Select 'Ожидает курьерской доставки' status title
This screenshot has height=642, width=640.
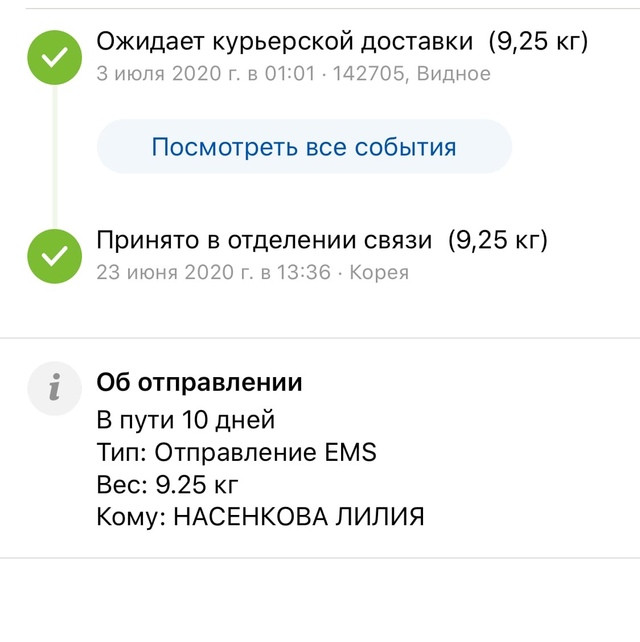[285, 41]
